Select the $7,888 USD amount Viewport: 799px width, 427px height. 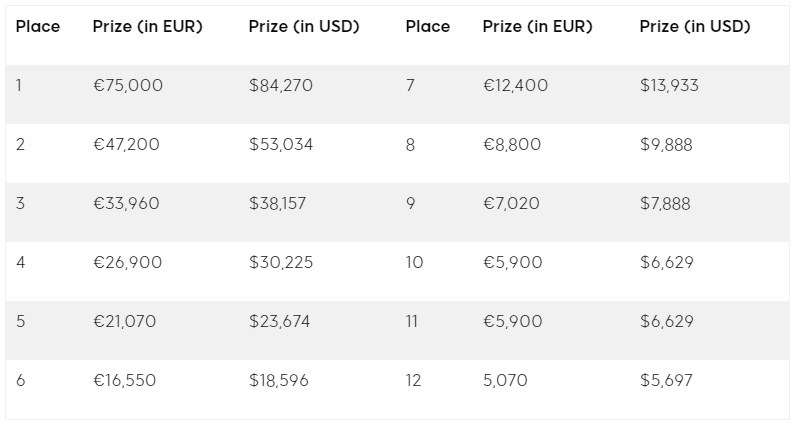[665, 204]
